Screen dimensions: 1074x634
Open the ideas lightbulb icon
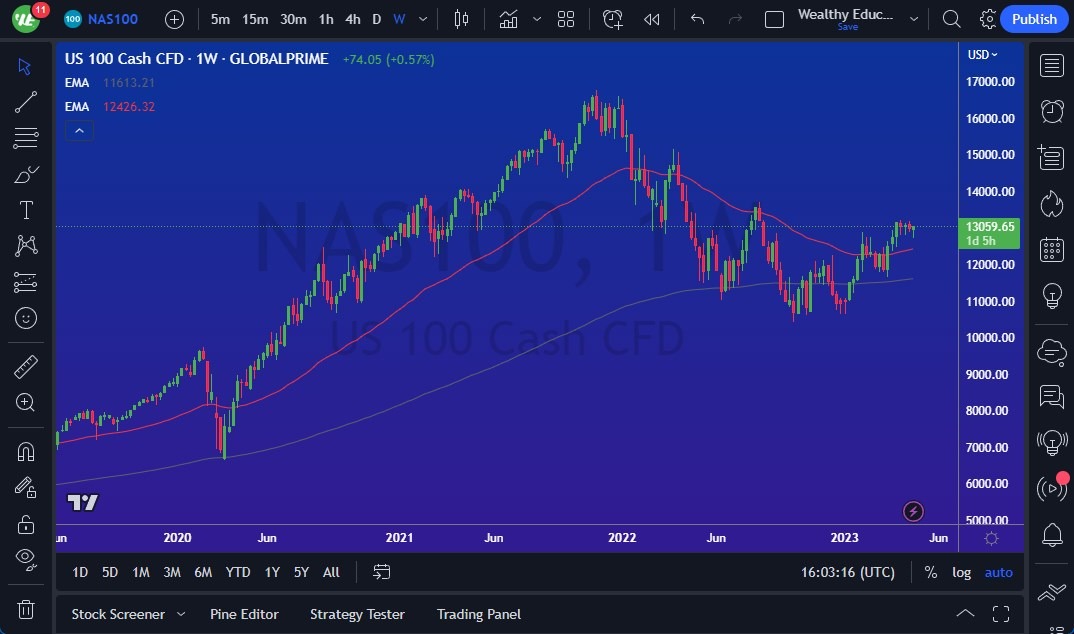(1051, 296)
